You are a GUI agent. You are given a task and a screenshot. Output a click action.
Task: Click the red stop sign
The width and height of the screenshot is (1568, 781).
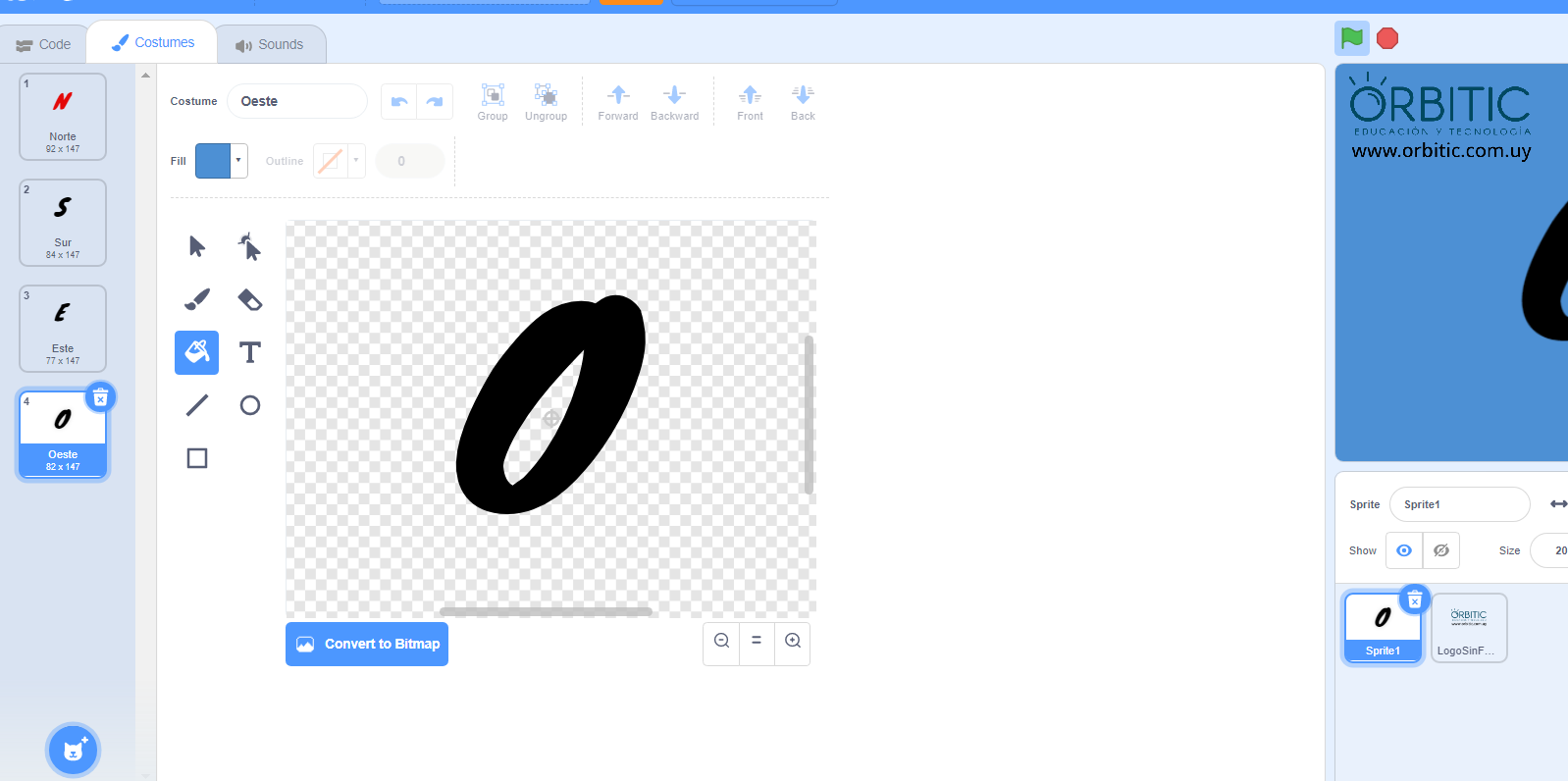click(1387, 38)
